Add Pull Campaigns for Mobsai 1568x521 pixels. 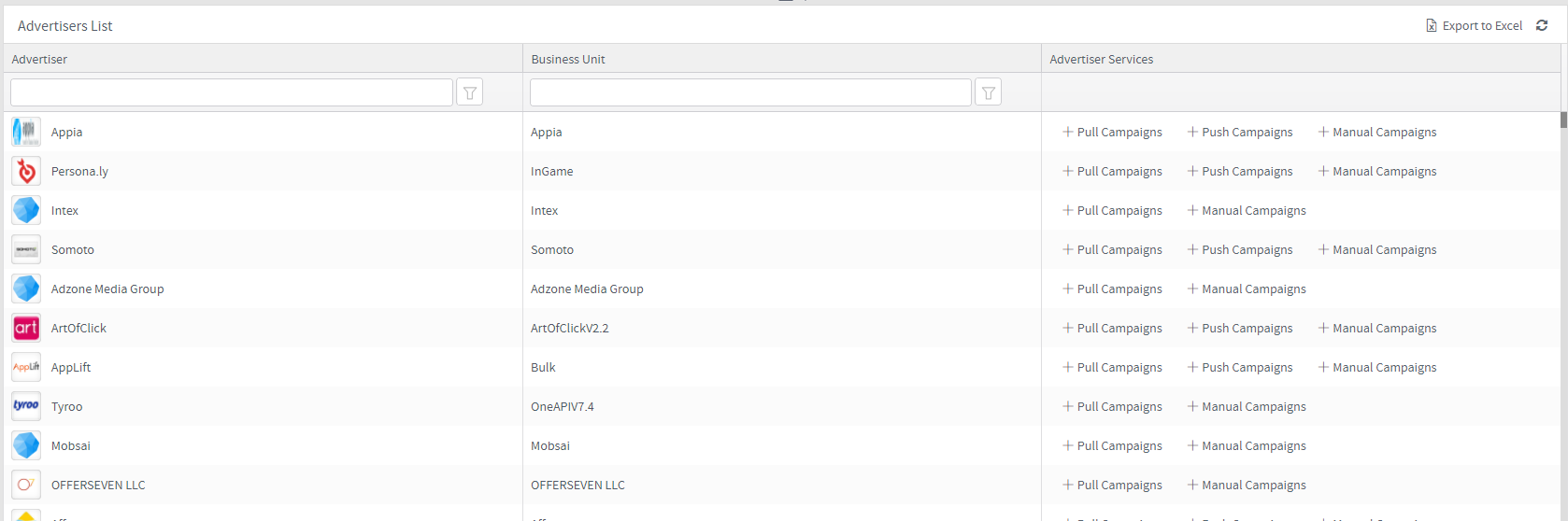[x=1112, y=445]
